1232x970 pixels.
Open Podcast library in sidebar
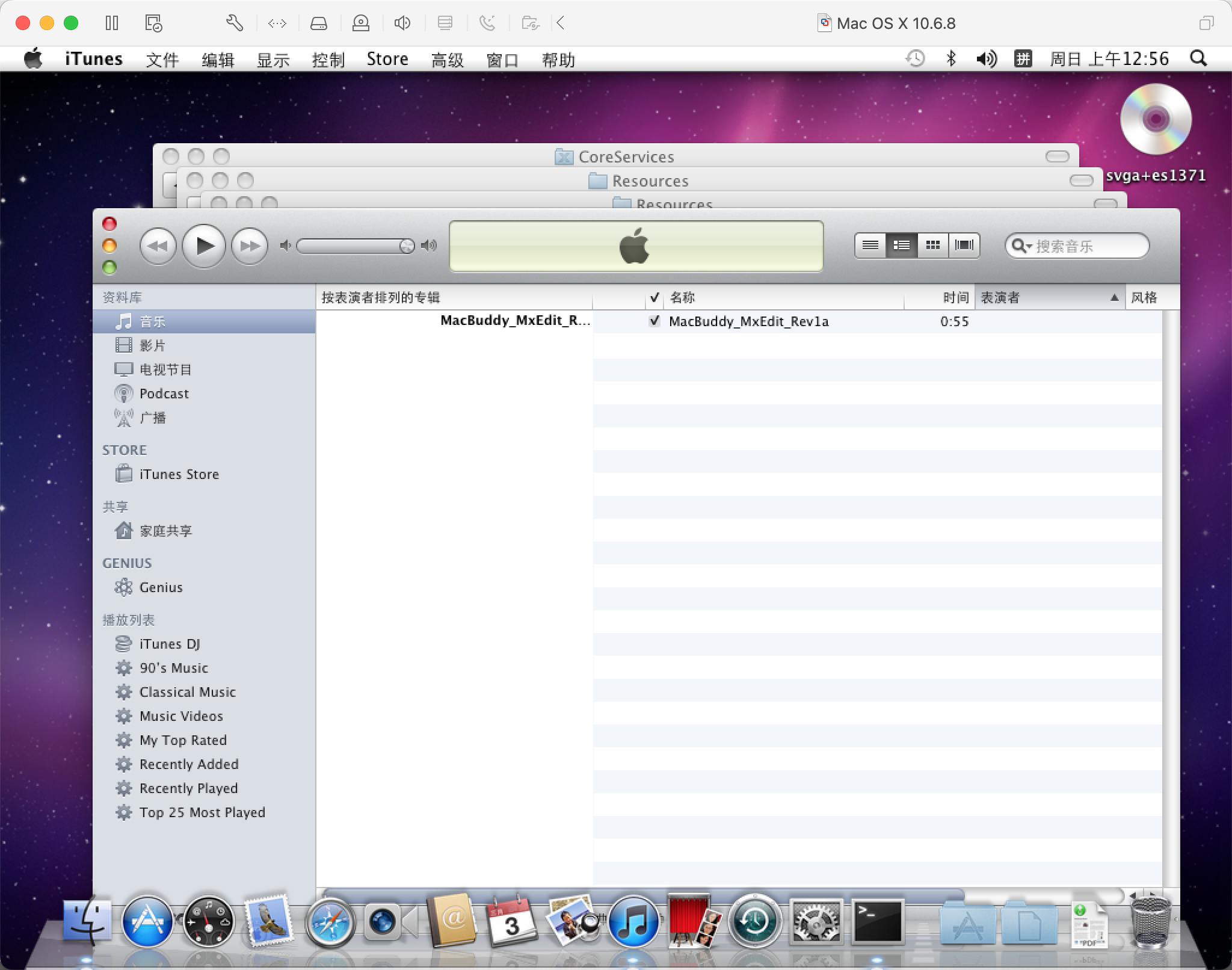pyautogui.click(x=164, y=394)
